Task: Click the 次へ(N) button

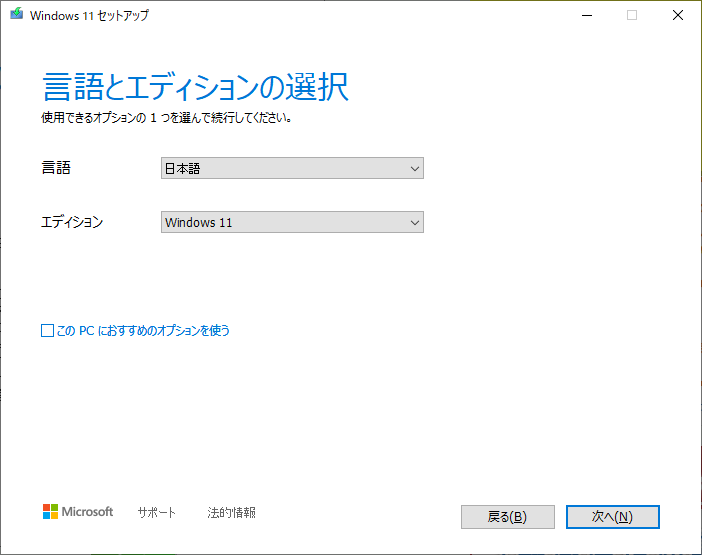Action: [612, 517]
